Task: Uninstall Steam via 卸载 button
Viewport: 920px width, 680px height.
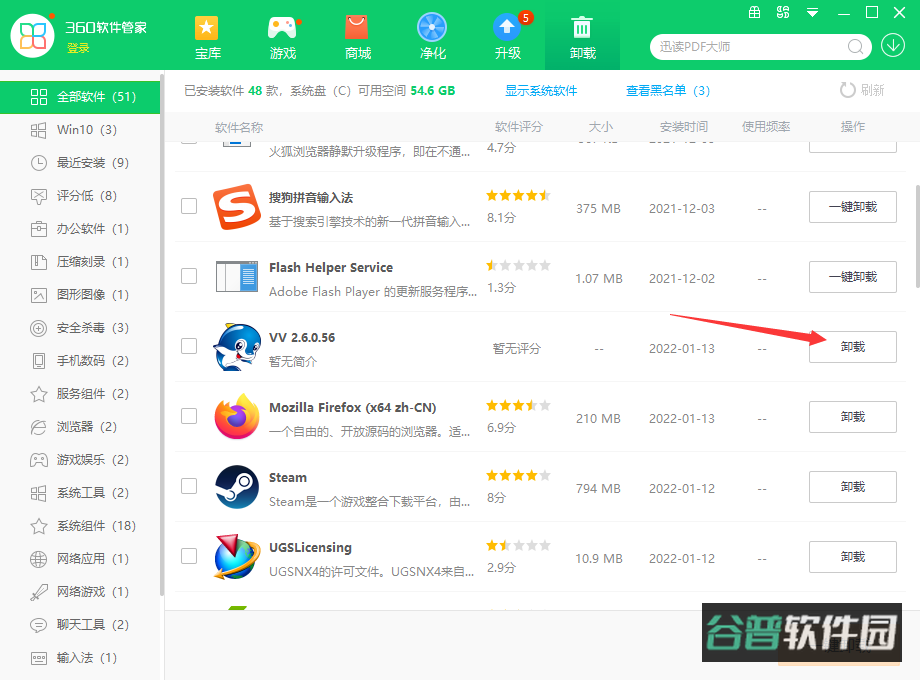Action: click(853, 486)
